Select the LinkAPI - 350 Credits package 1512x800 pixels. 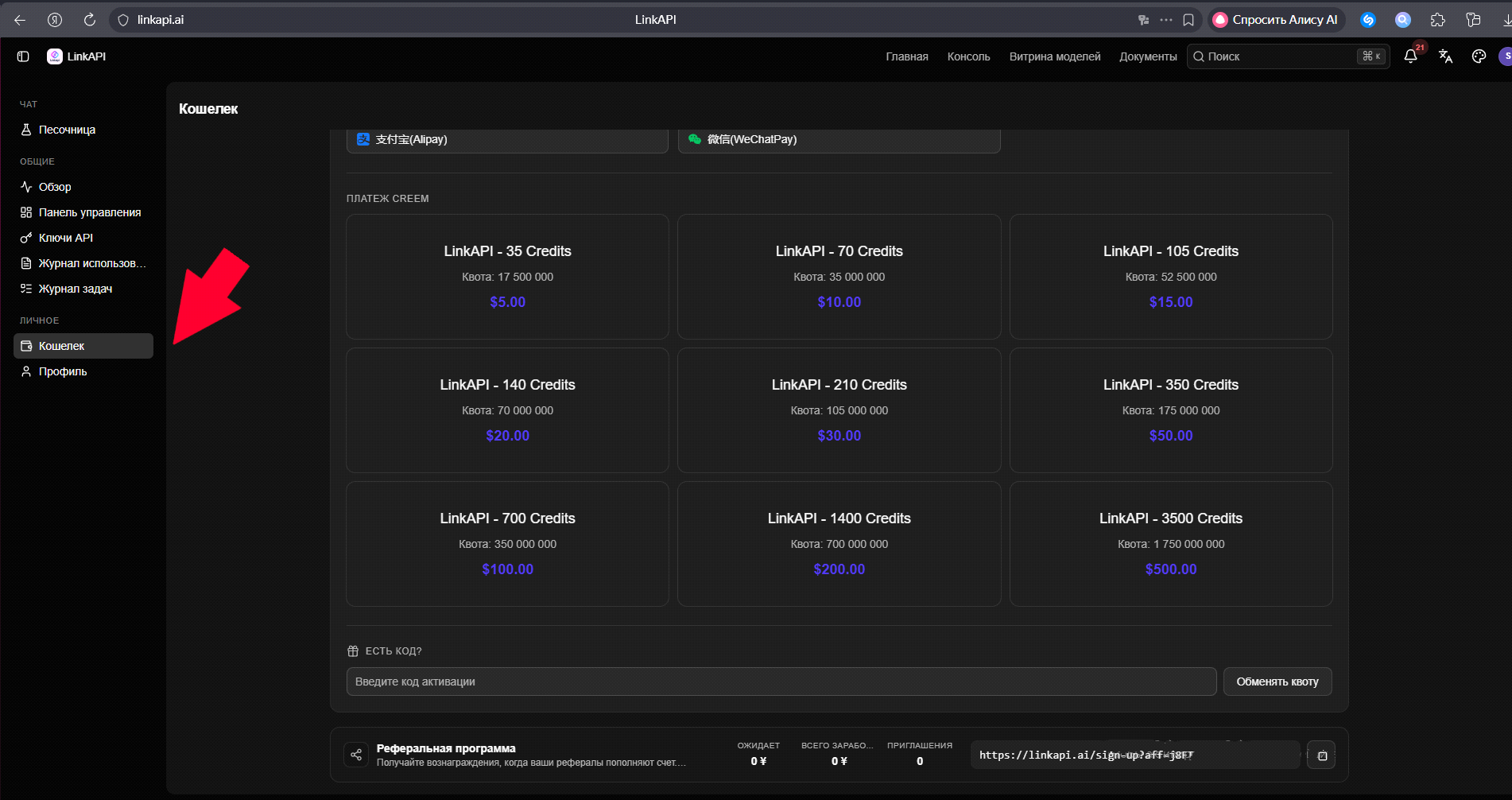[x=1171, y=410]
